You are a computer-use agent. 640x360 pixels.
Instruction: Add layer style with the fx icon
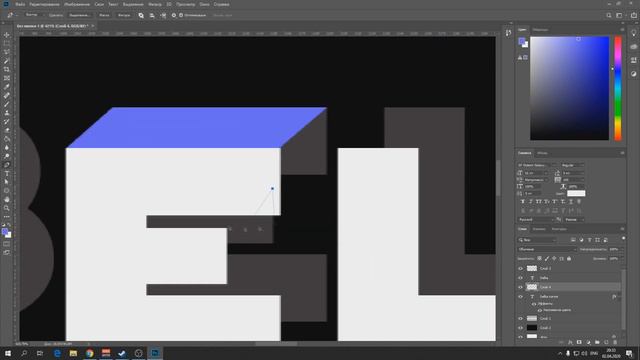click(x=570, y=342)
